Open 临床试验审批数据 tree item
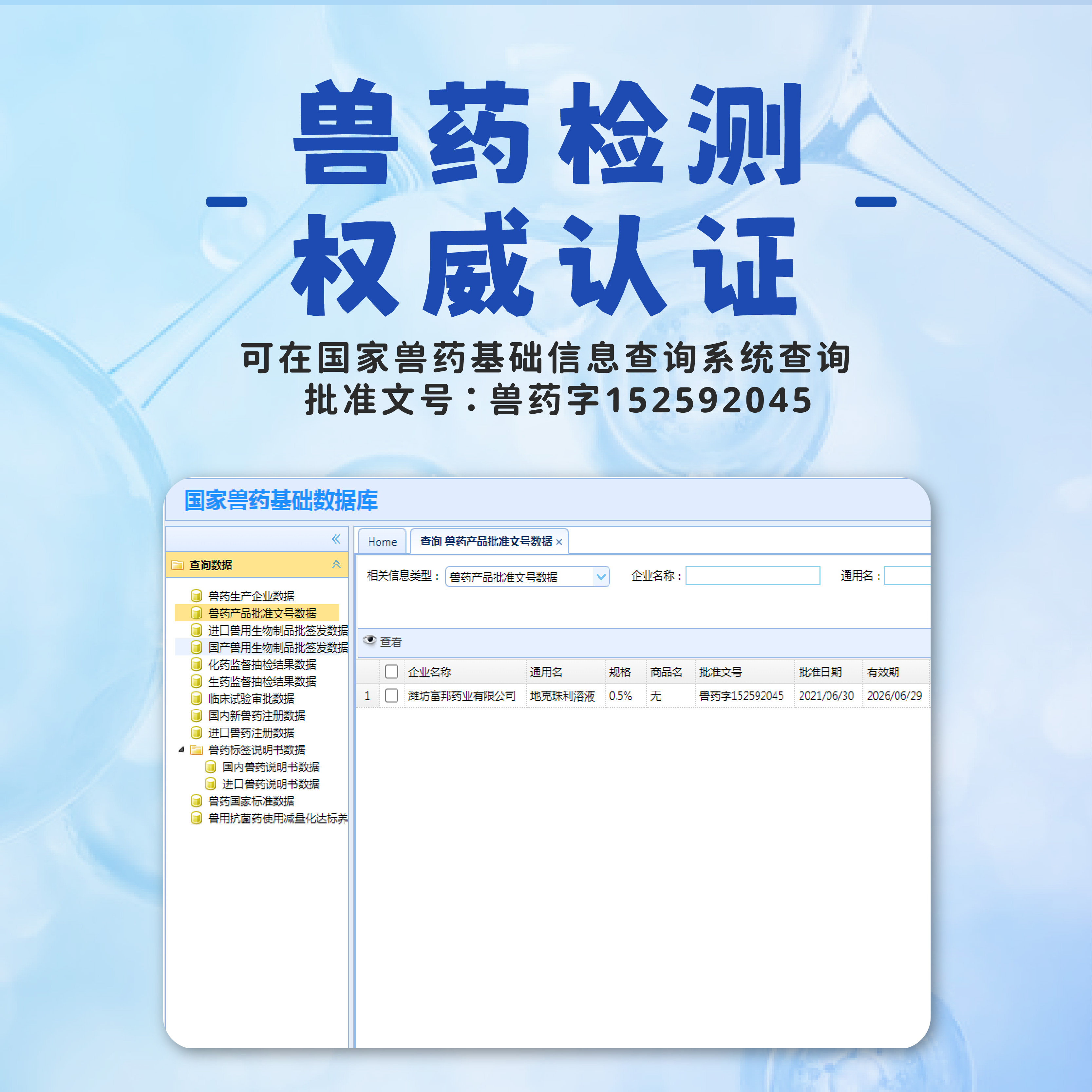This screenshot has height=1092, width=1092. tap(251, 698)
